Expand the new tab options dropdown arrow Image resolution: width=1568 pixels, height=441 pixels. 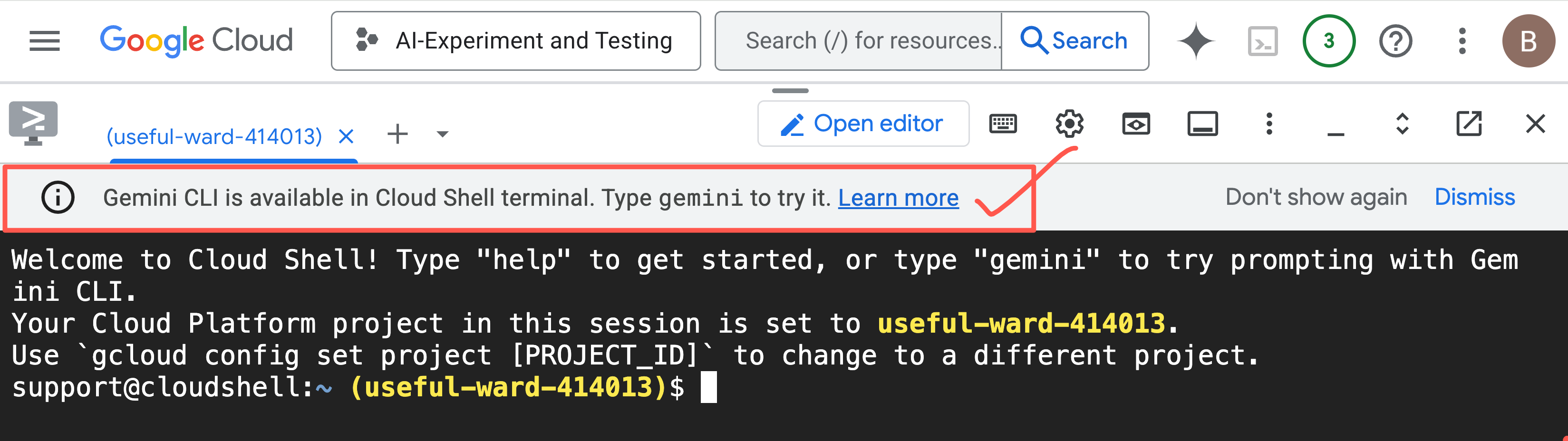tap(443, 134)
